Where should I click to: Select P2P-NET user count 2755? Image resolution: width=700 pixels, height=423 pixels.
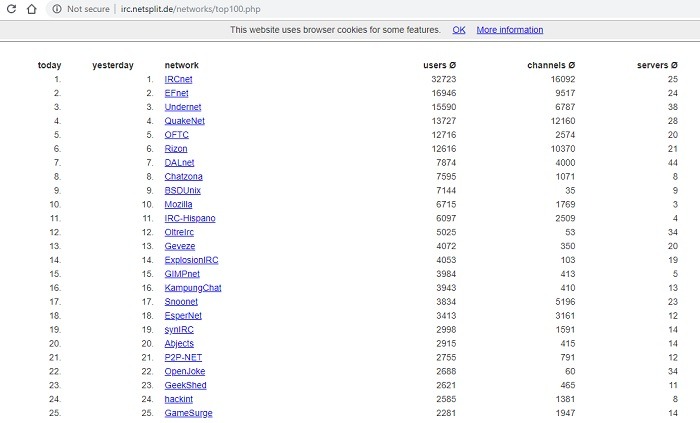pyautogui.click(x=446, y=357)
